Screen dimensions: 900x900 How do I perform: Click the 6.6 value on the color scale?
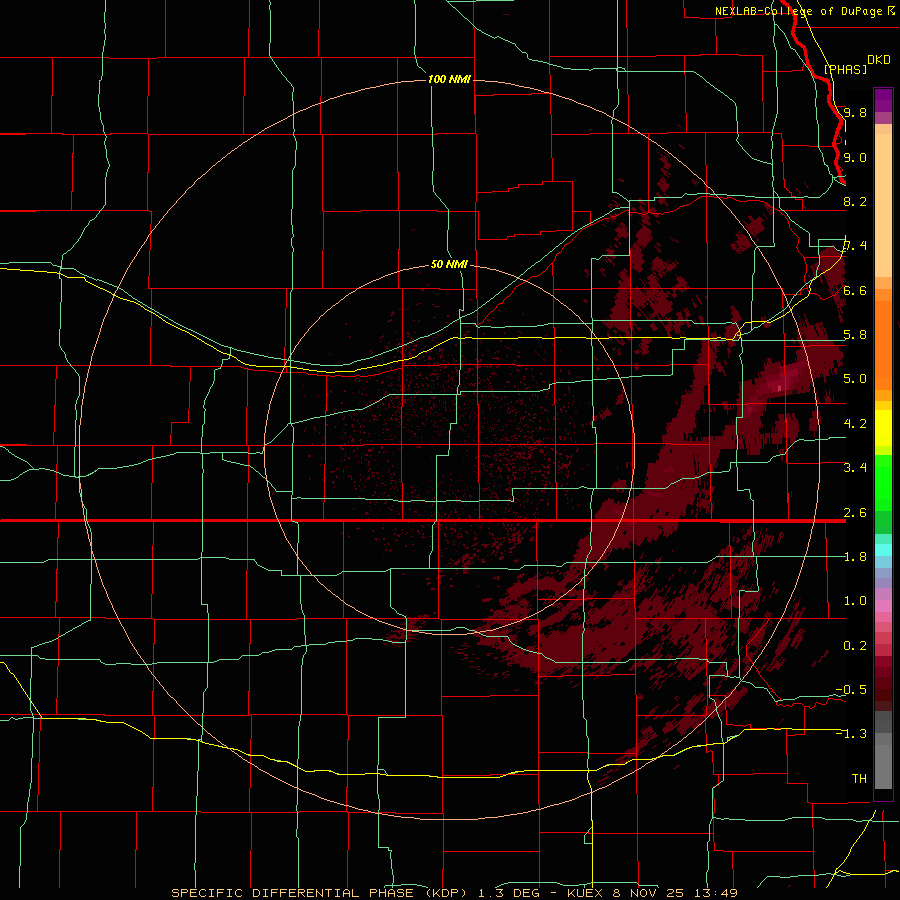point(855,291)
